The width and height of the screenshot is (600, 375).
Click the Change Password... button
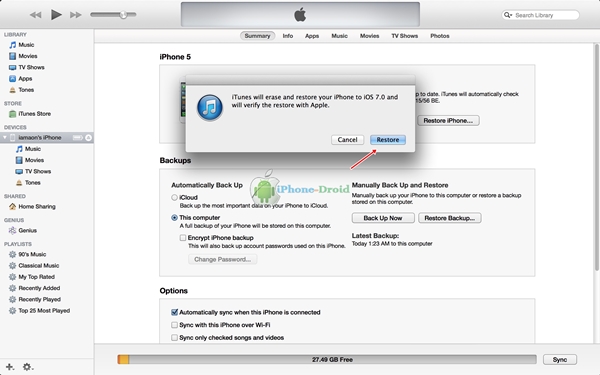222,259
